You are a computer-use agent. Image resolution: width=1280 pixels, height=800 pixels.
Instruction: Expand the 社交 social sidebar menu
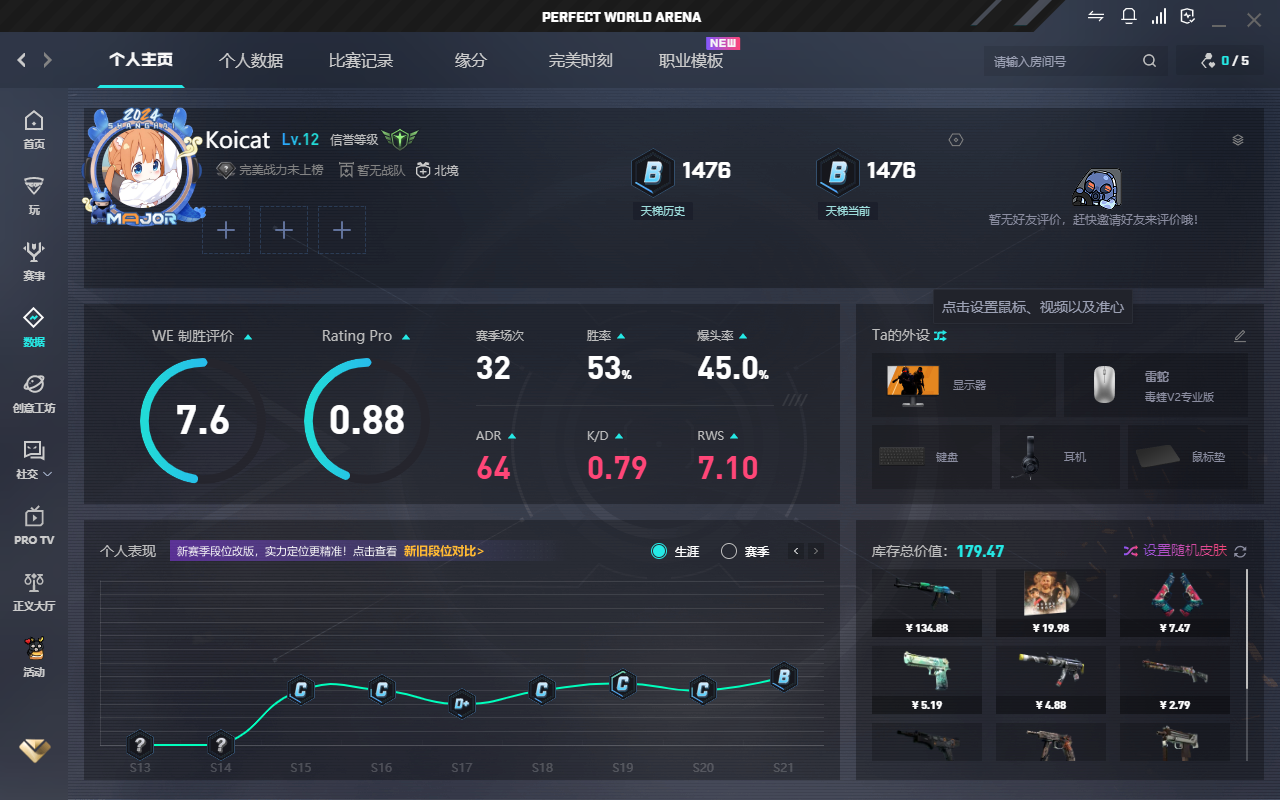(x=34, y=459)
